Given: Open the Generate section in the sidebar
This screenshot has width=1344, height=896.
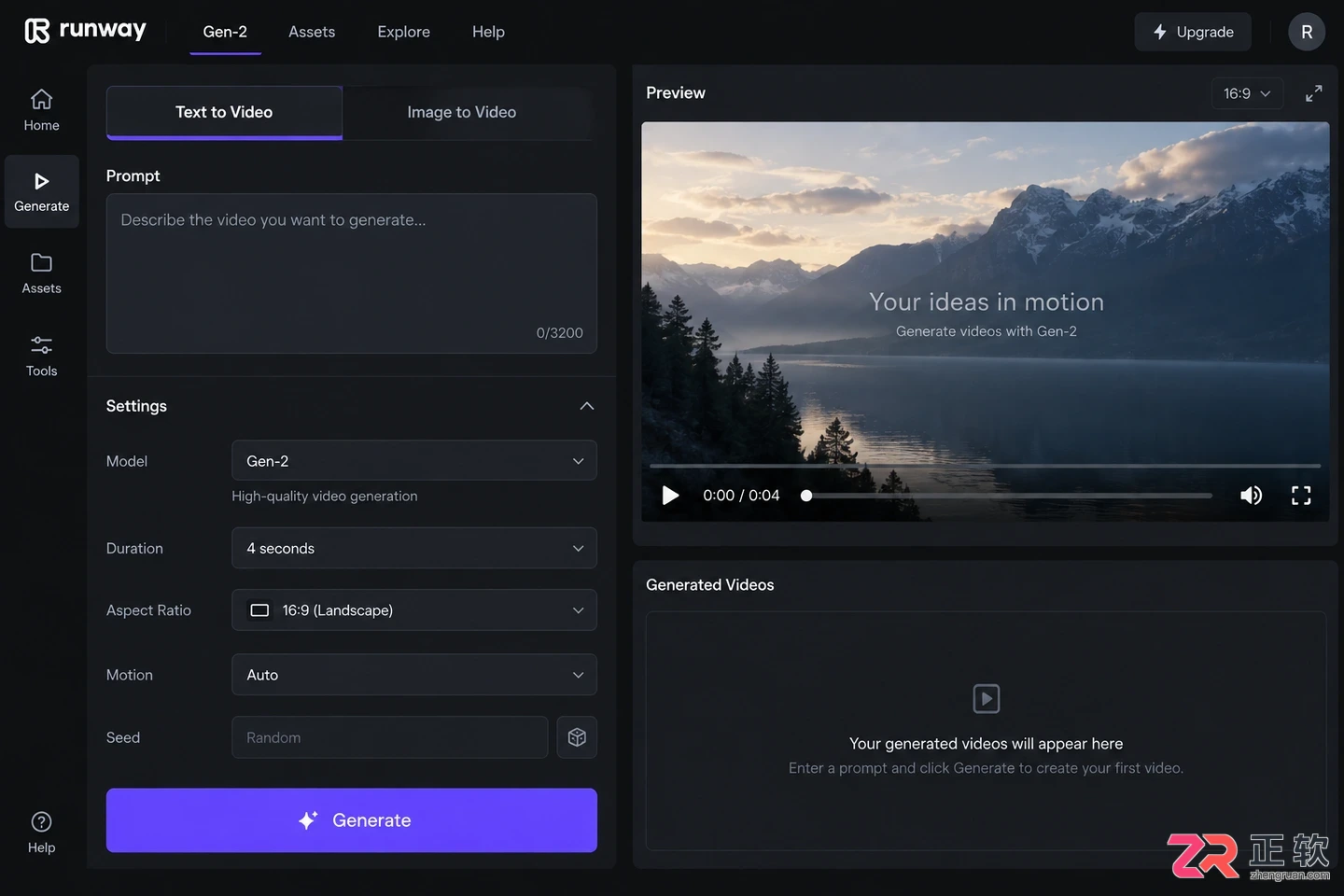Looking at the screenshot, I should [41, 192].
